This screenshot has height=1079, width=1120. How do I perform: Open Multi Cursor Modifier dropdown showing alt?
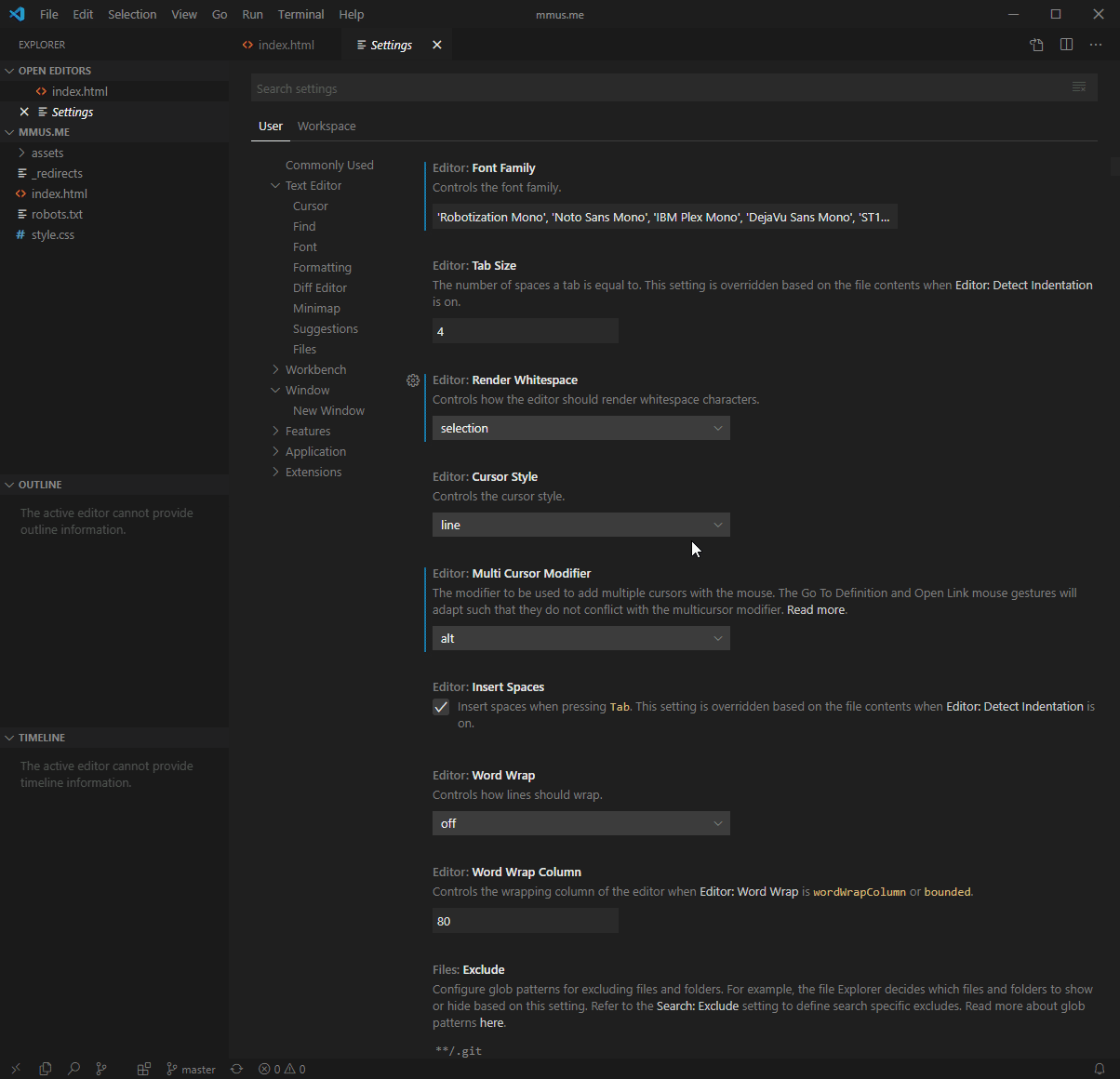click(x=581, y=638)
